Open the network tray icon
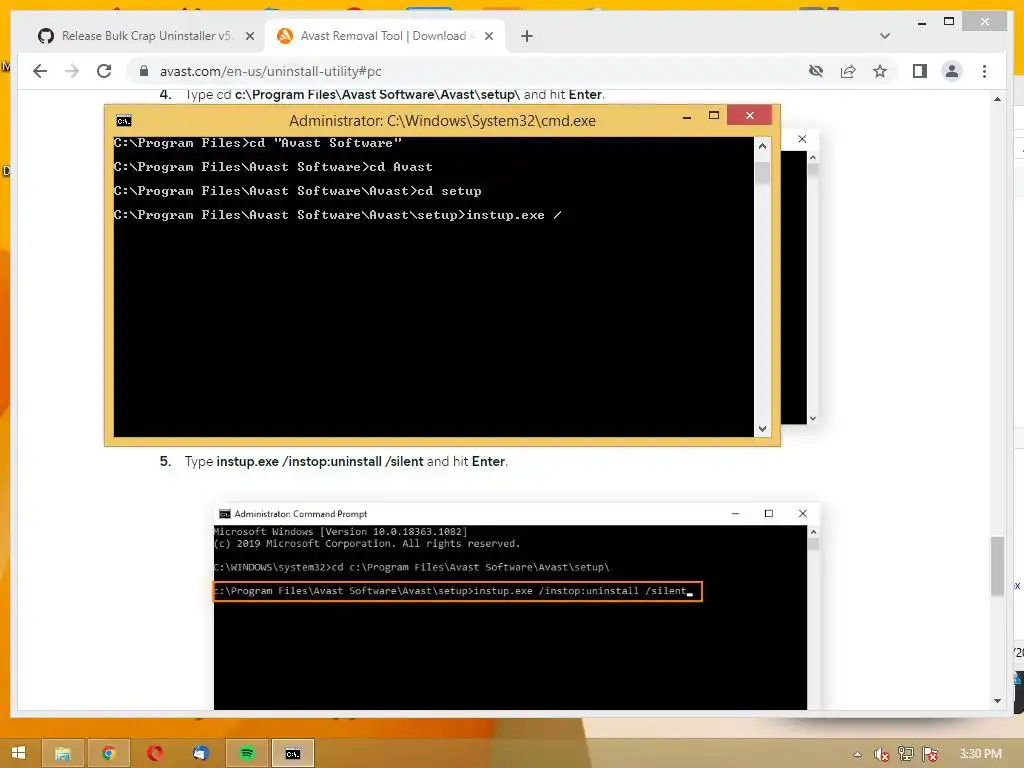 pos(906,754)
